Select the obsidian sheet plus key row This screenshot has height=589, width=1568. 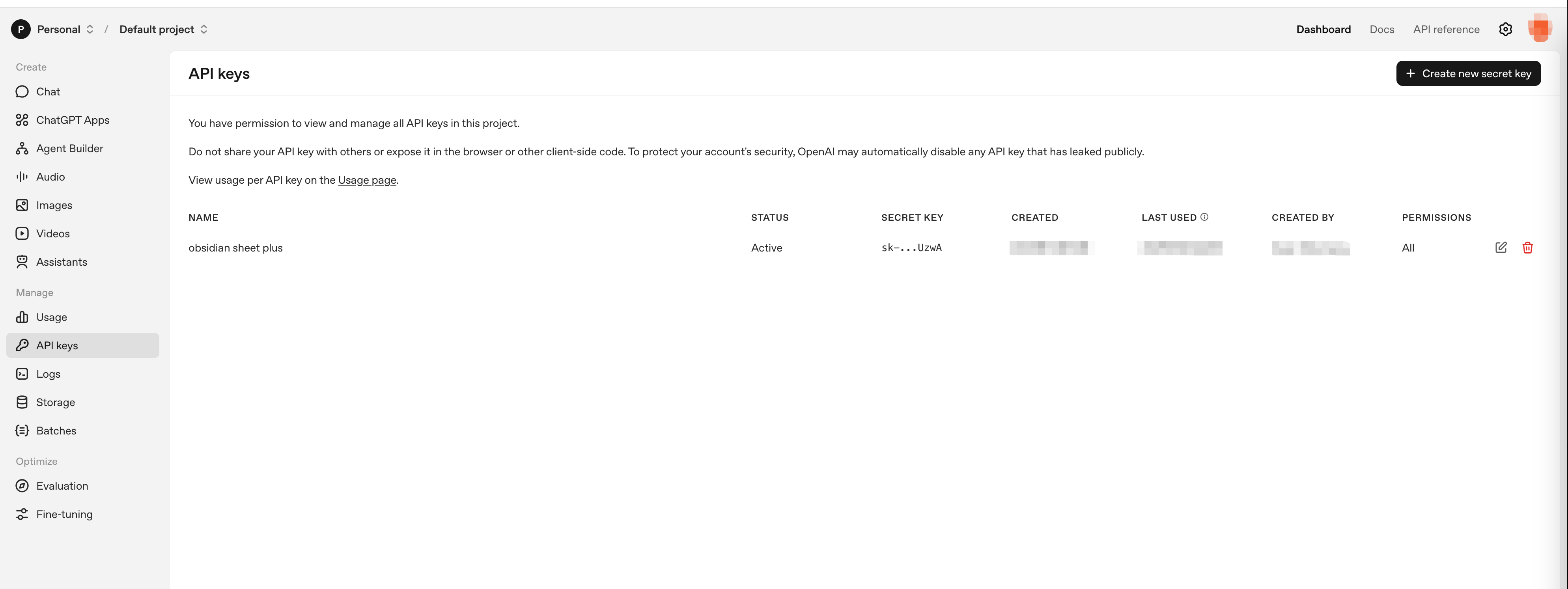(x=235, y=248)
